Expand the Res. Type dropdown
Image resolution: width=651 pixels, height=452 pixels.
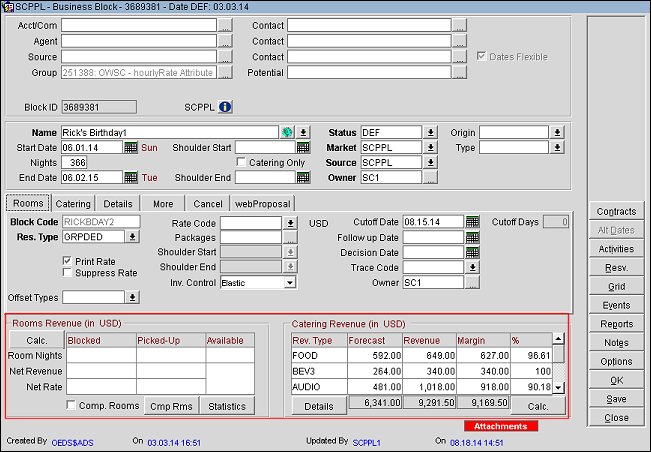[x=131, y=237]
